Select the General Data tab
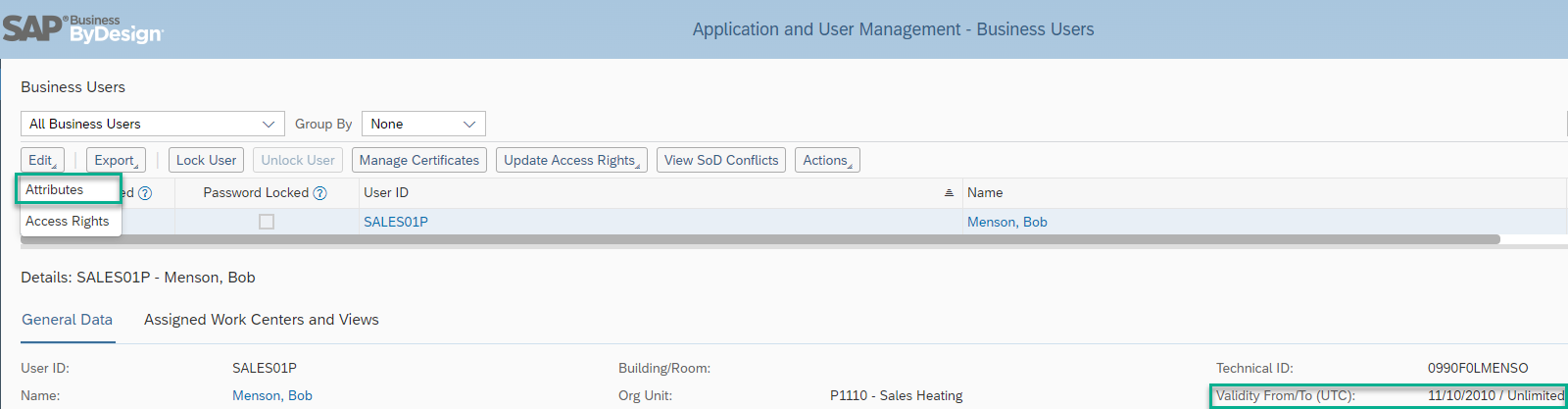Viewport: 1568px width, 409px height. (x=68, y=320)
